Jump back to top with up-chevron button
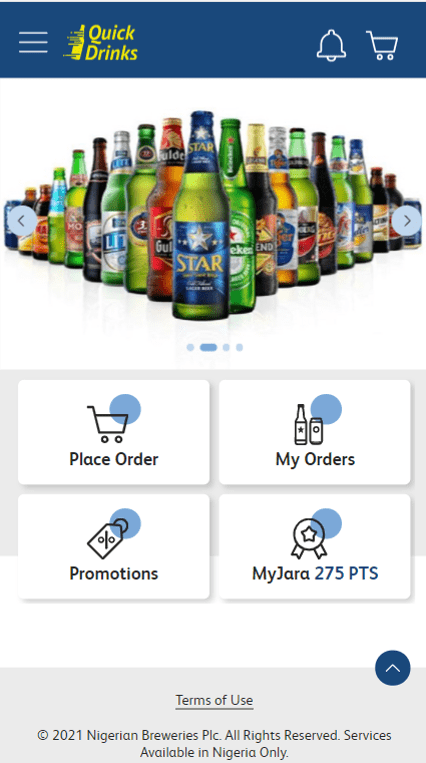 click(x=393, y=668)
